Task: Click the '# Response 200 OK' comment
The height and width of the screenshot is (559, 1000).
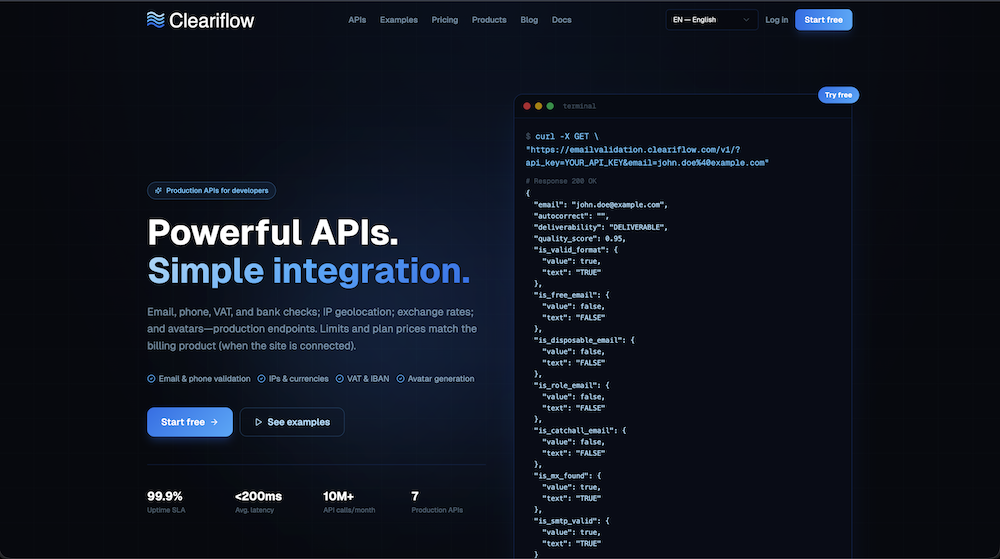Action: tap(561, 181)
